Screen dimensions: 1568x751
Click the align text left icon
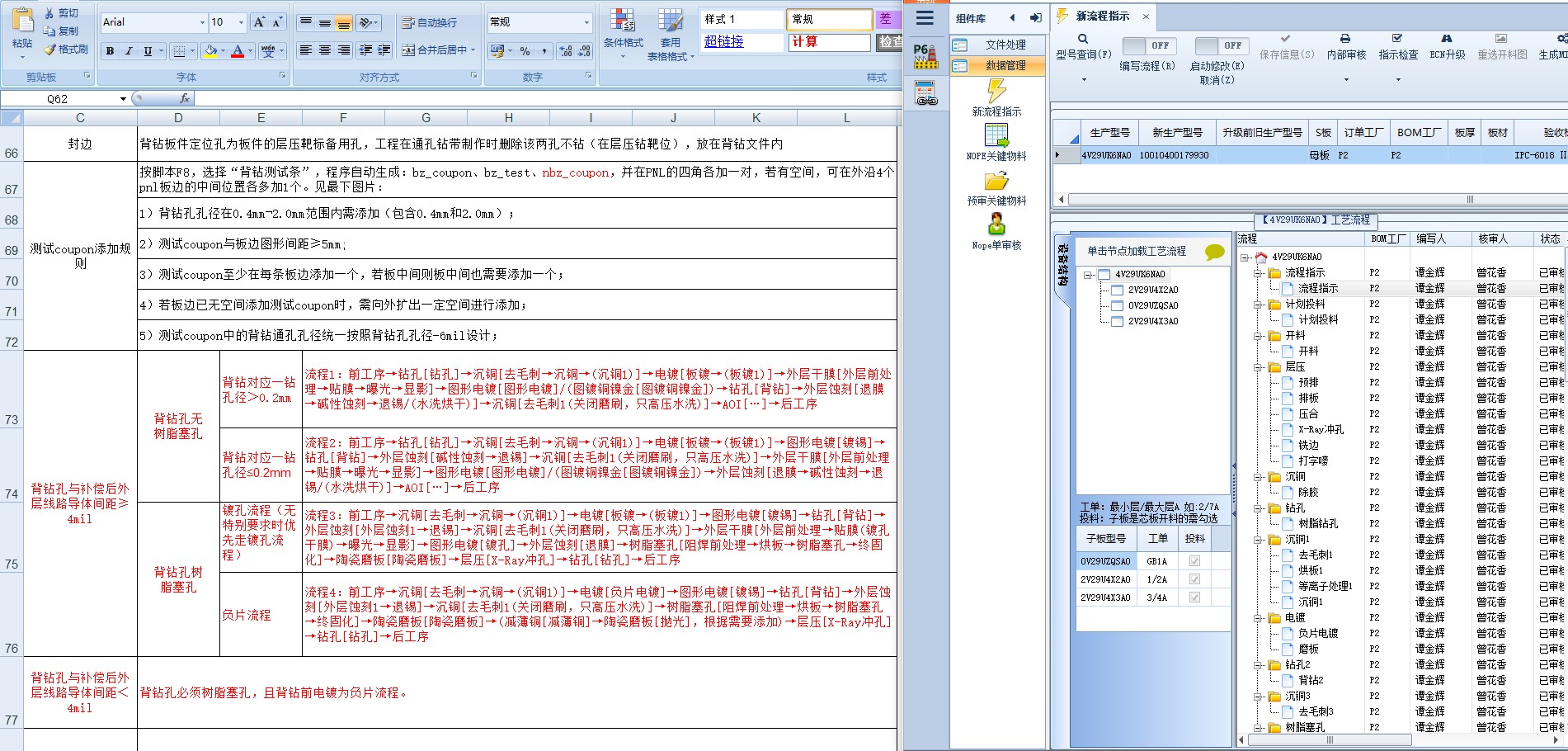[305, 50]
